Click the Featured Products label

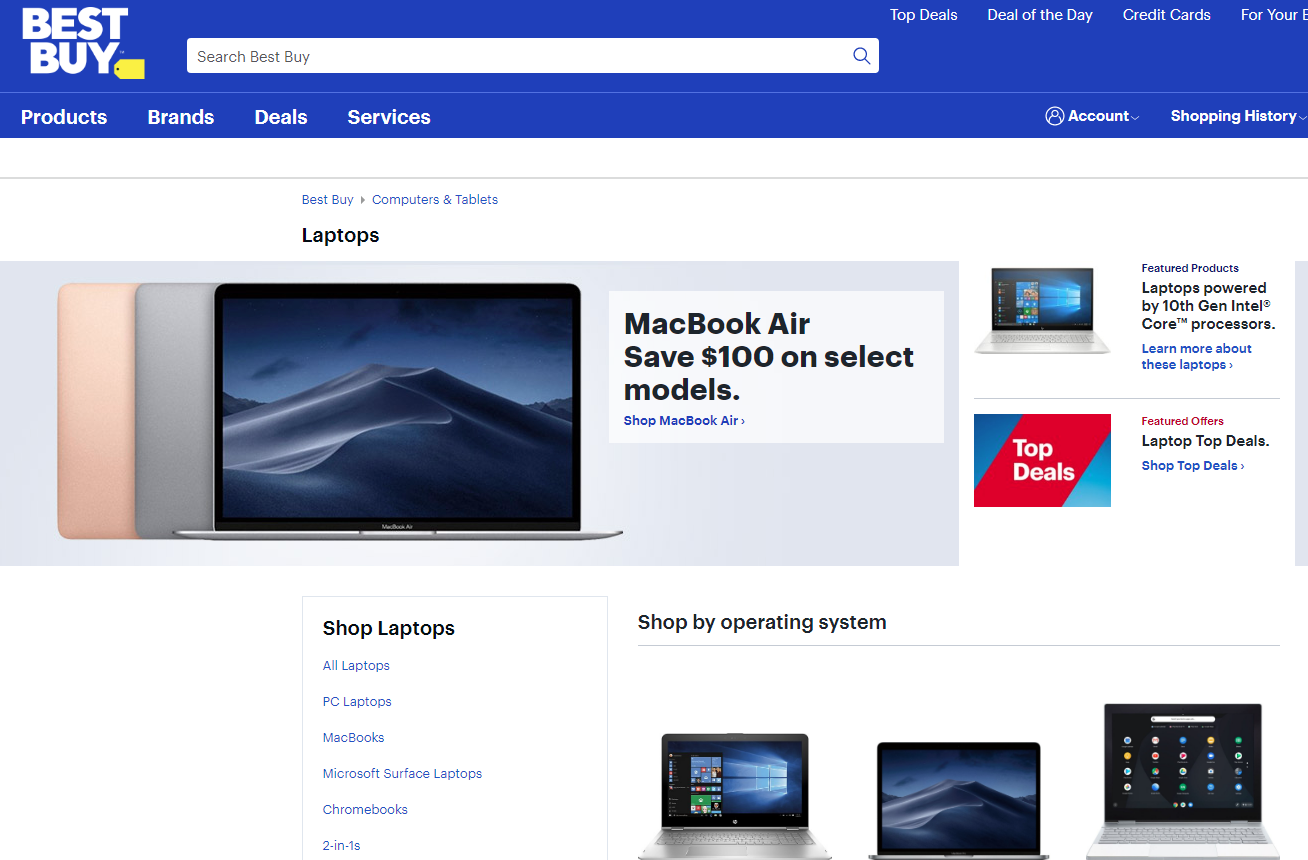(x=1190, y=268)
